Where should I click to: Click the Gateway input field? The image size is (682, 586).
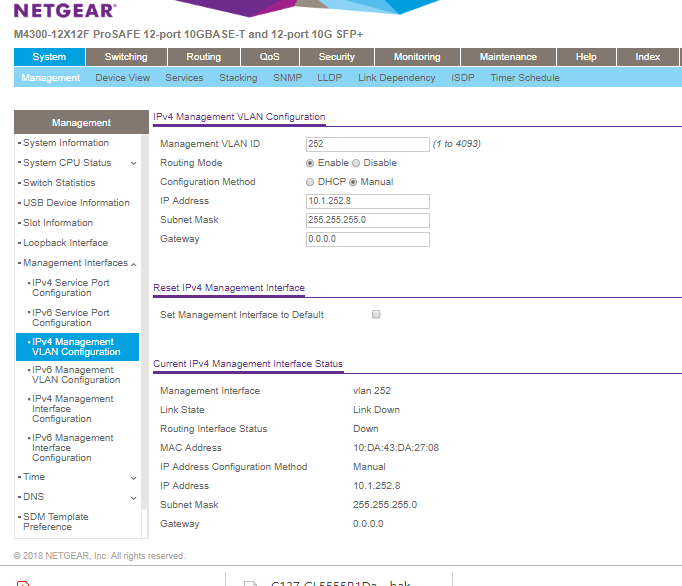pyautogui.click(x=368, y=239)
